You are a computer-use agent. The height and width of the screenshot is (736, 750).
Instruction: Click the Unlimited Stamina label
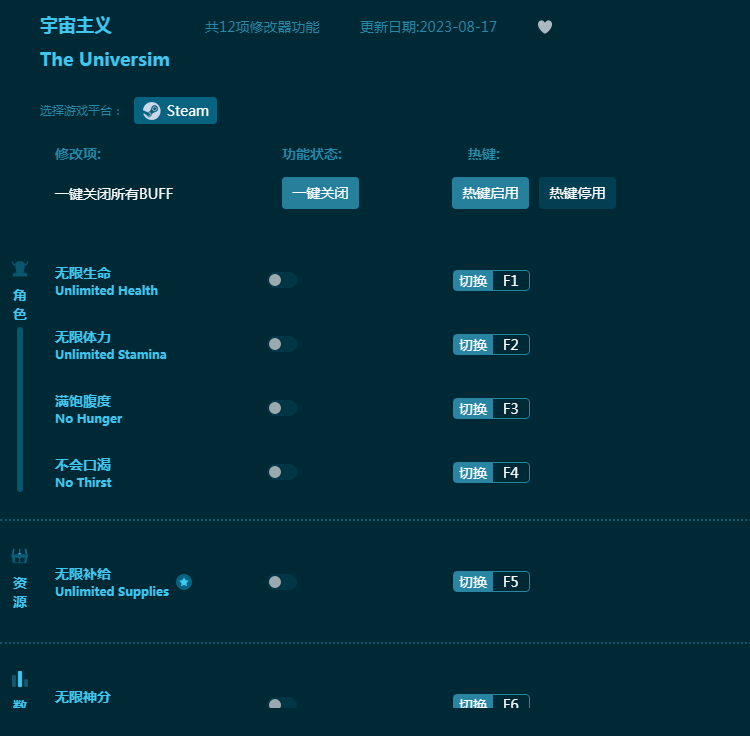coord(110,354)
